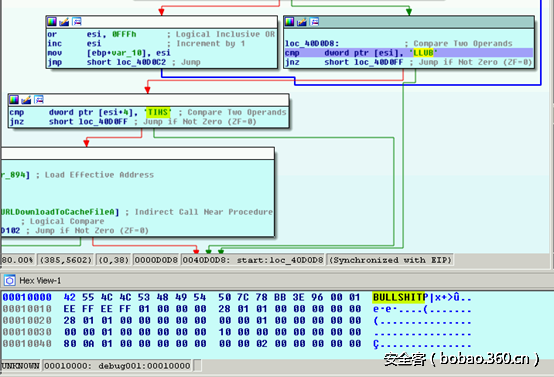Click the 'loc_40D0D8:' label
This screenshot has height=377, width=554.
312,43
